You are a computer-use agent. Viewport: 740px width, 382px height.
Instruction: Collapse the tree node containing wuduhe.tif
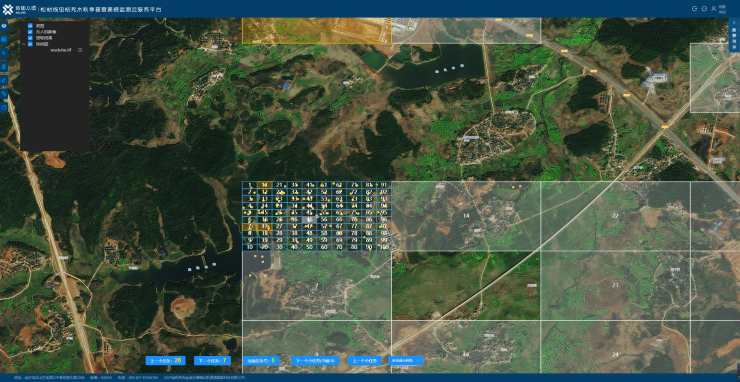24,44
